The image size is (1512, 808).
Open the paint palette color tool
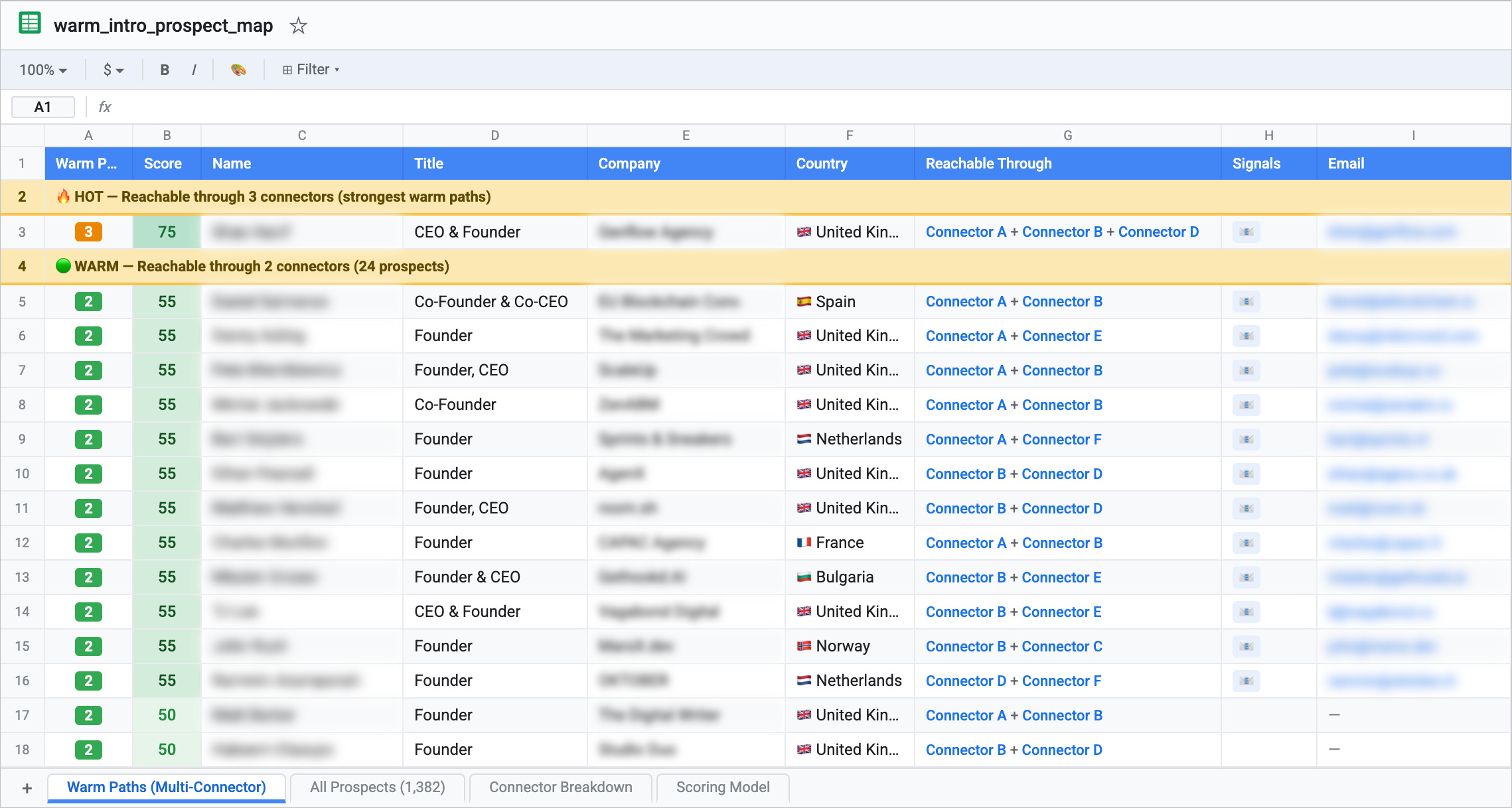(x=238, y=70)
